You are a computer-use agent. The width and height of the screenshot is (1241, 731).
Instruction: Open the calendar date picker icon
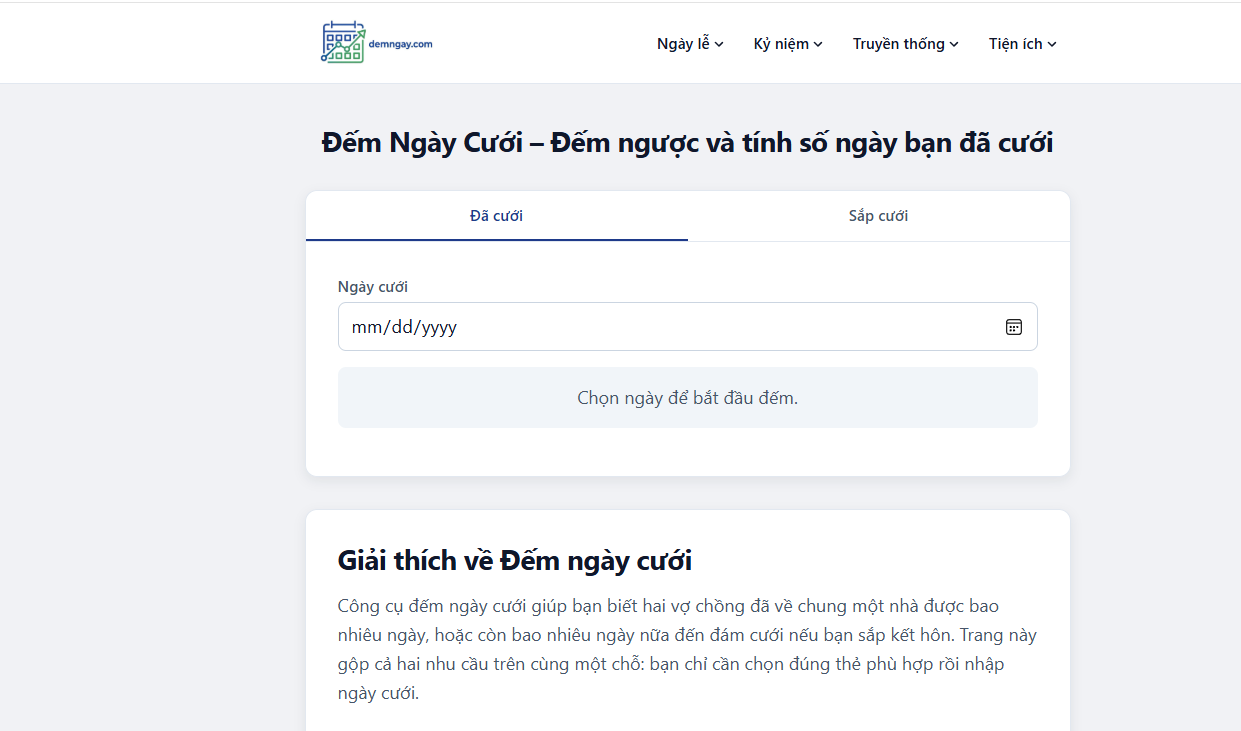(x=1013, y=327)
